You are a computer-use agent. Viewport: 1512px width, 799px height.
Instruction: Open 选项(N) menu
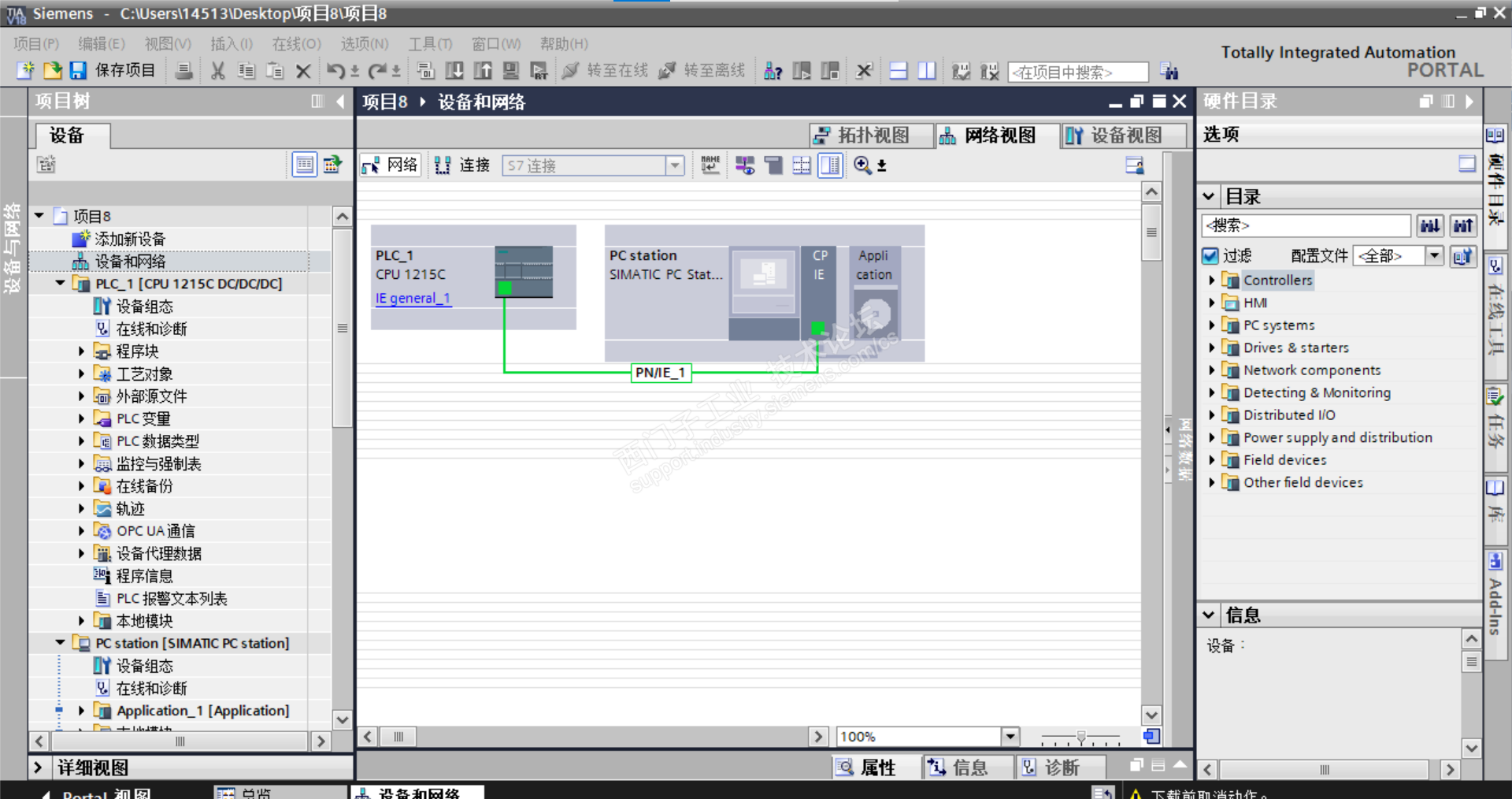tap(365, 44)
